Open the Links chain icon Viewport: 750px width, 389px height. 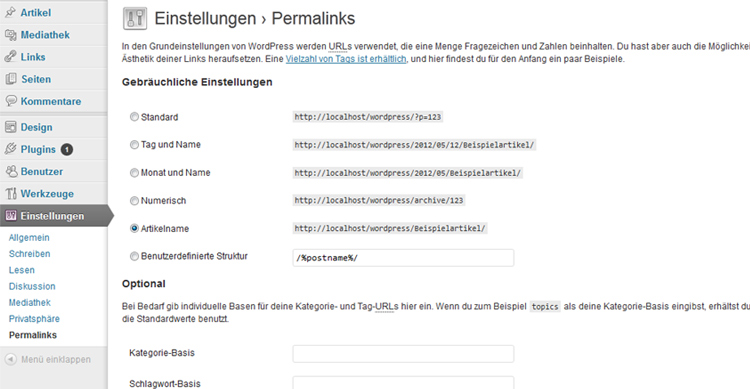10,56
